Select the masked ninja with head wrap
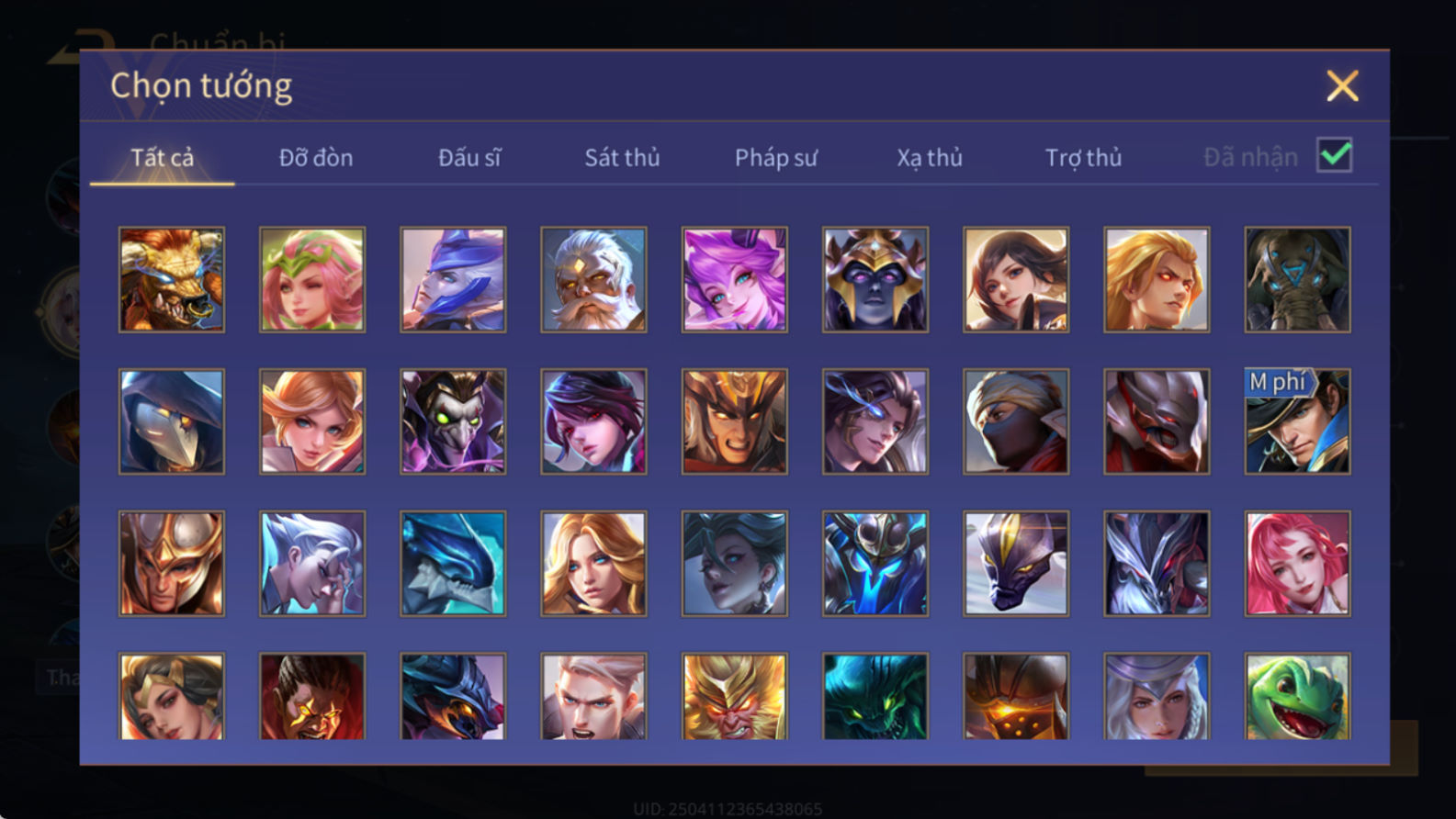 (x=1016, y=421)
